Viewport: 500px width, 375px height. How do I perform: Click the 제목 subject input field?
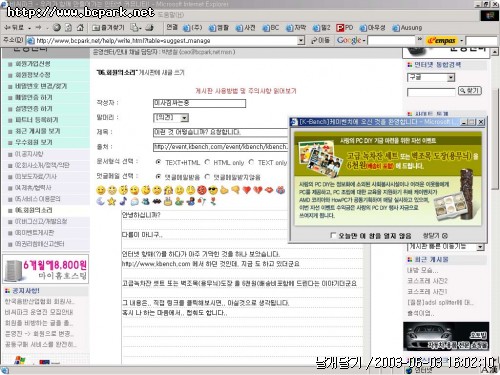coord(221,133)
